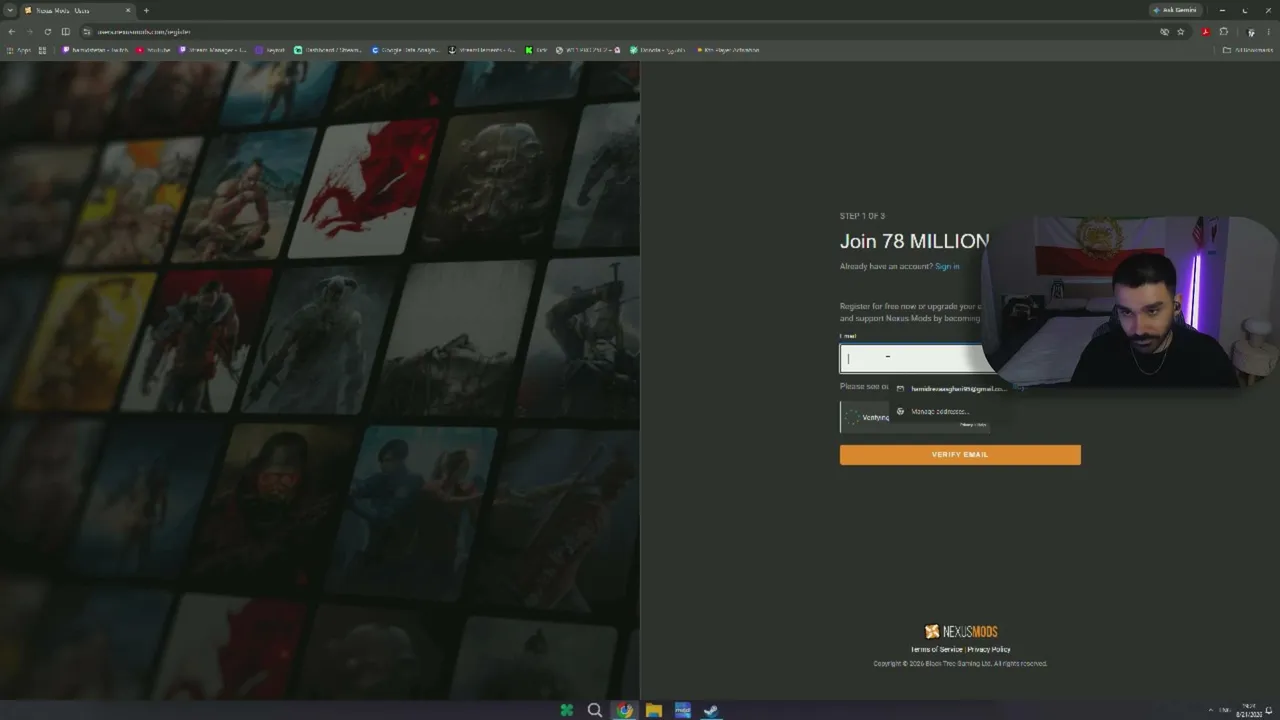Open the All Bookmarks folder
The image size is (1280, 720).
click(1248, 50)
